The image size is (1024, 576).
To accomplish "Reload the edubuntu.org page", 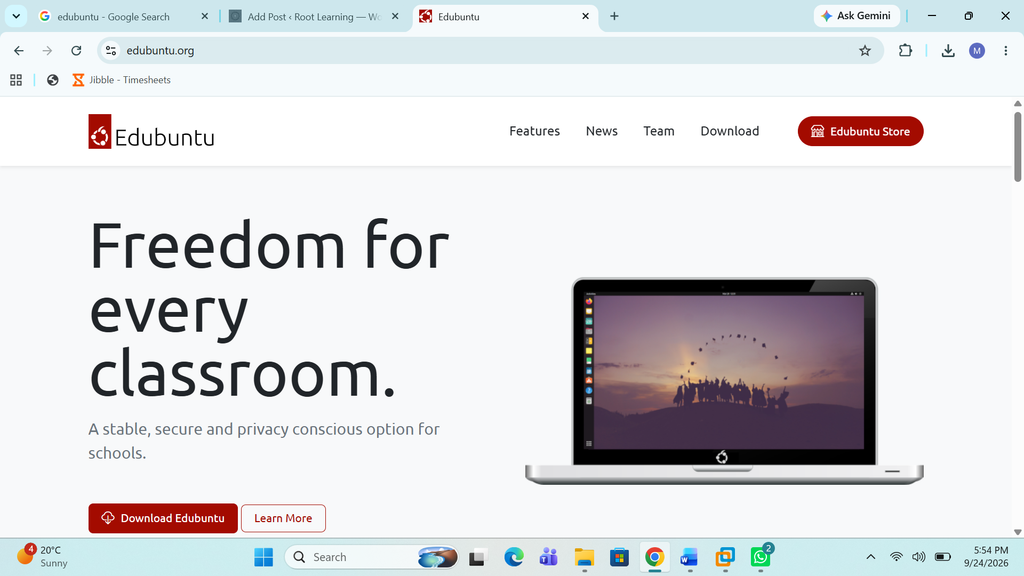I will tap(76, 50).
